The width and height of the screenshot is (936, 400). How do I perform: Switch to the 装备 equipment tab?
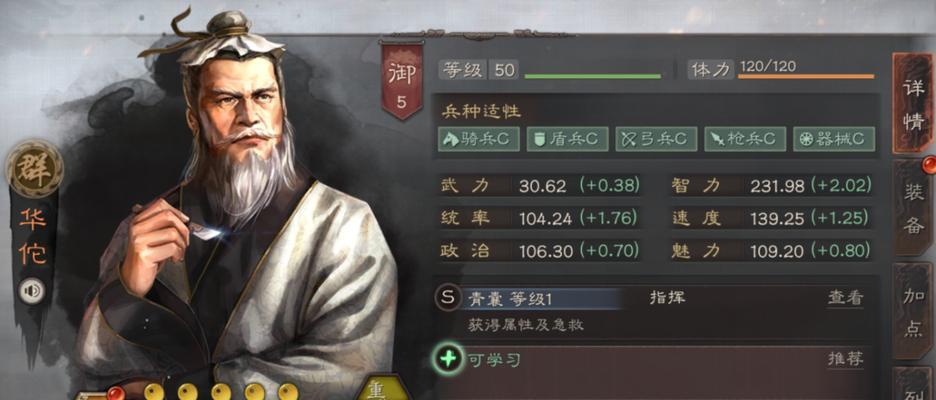[x=913, y=208]
